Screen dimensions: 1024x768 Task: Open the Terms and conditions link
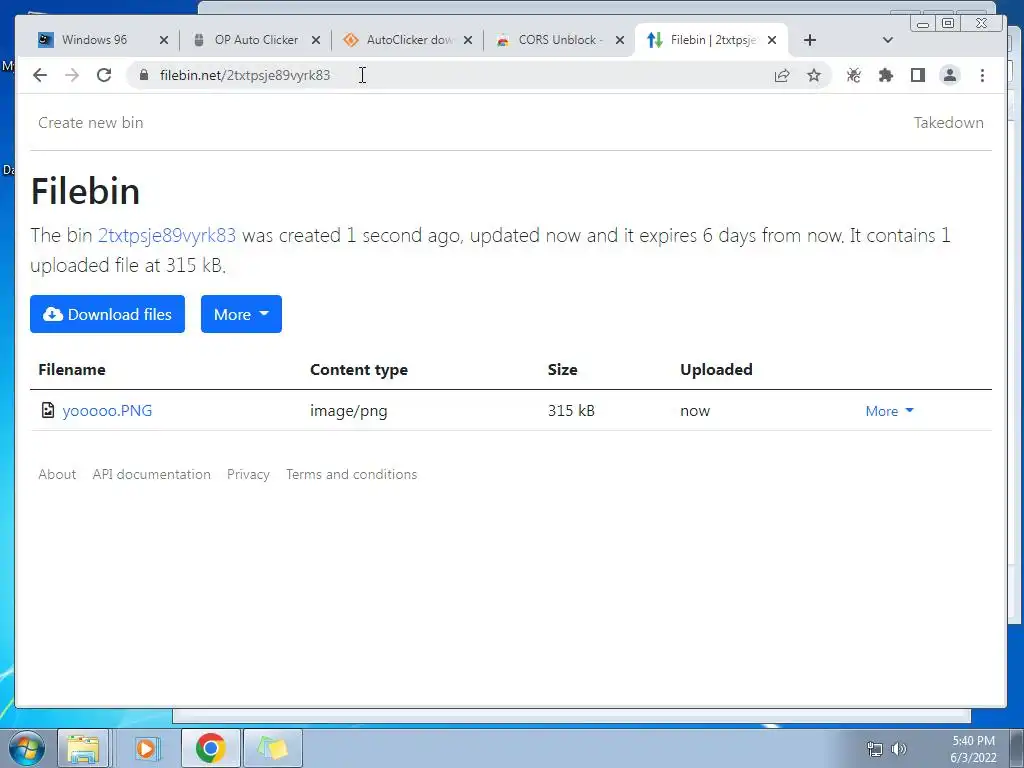tap(351, 474)
